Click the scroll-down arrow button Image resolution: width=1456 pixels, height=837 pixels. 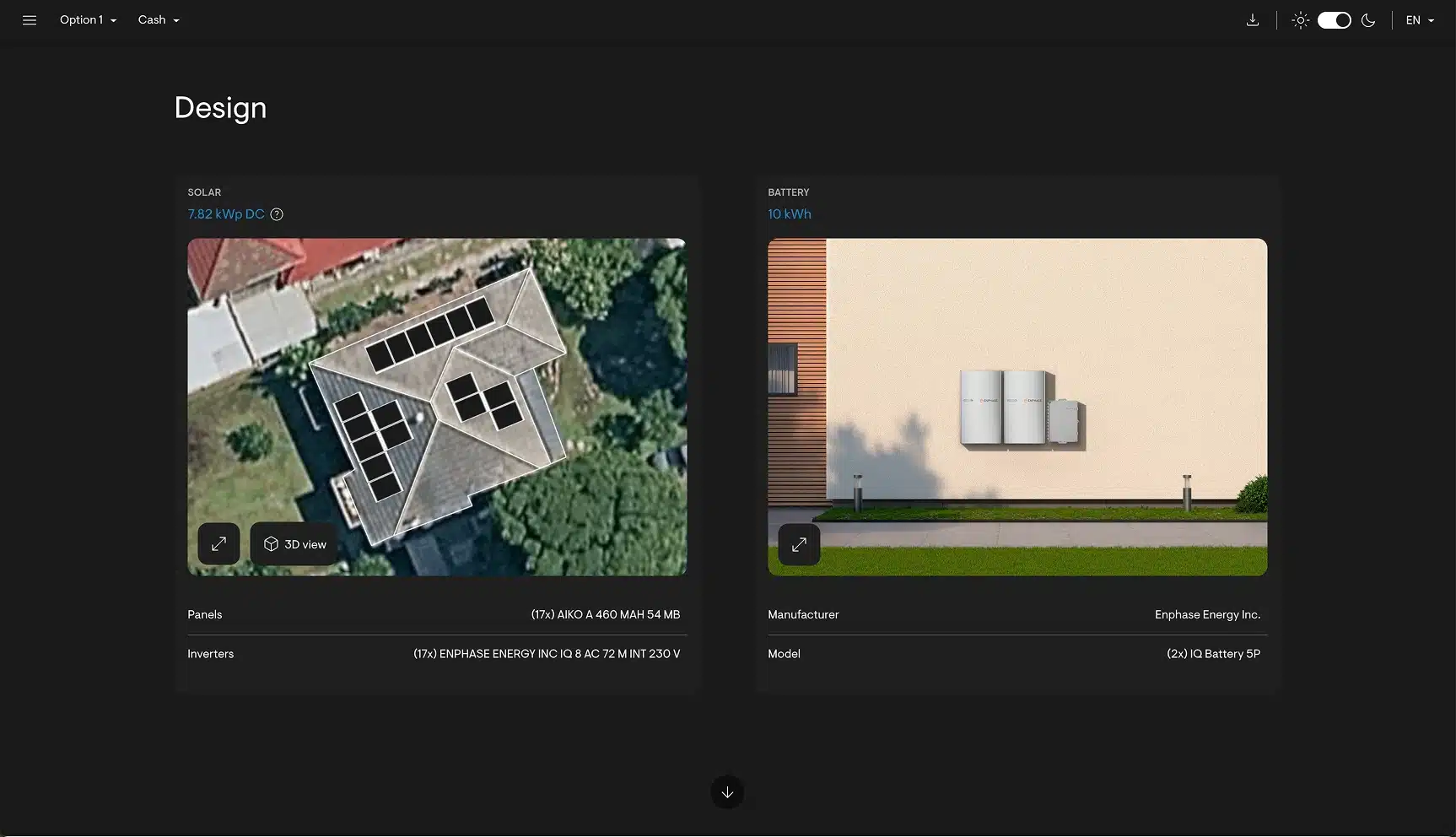[x=727, y=792]
